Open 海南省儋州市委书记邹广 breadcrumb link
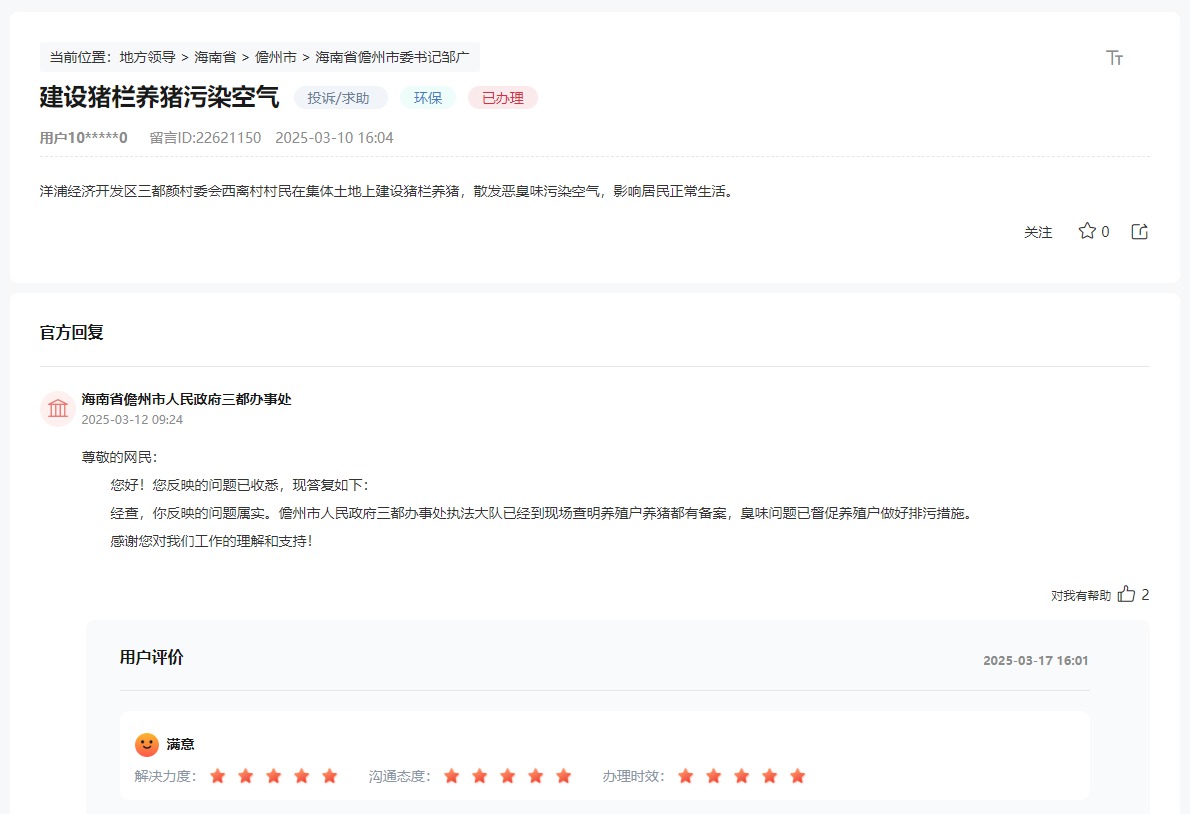 (392, 57)
